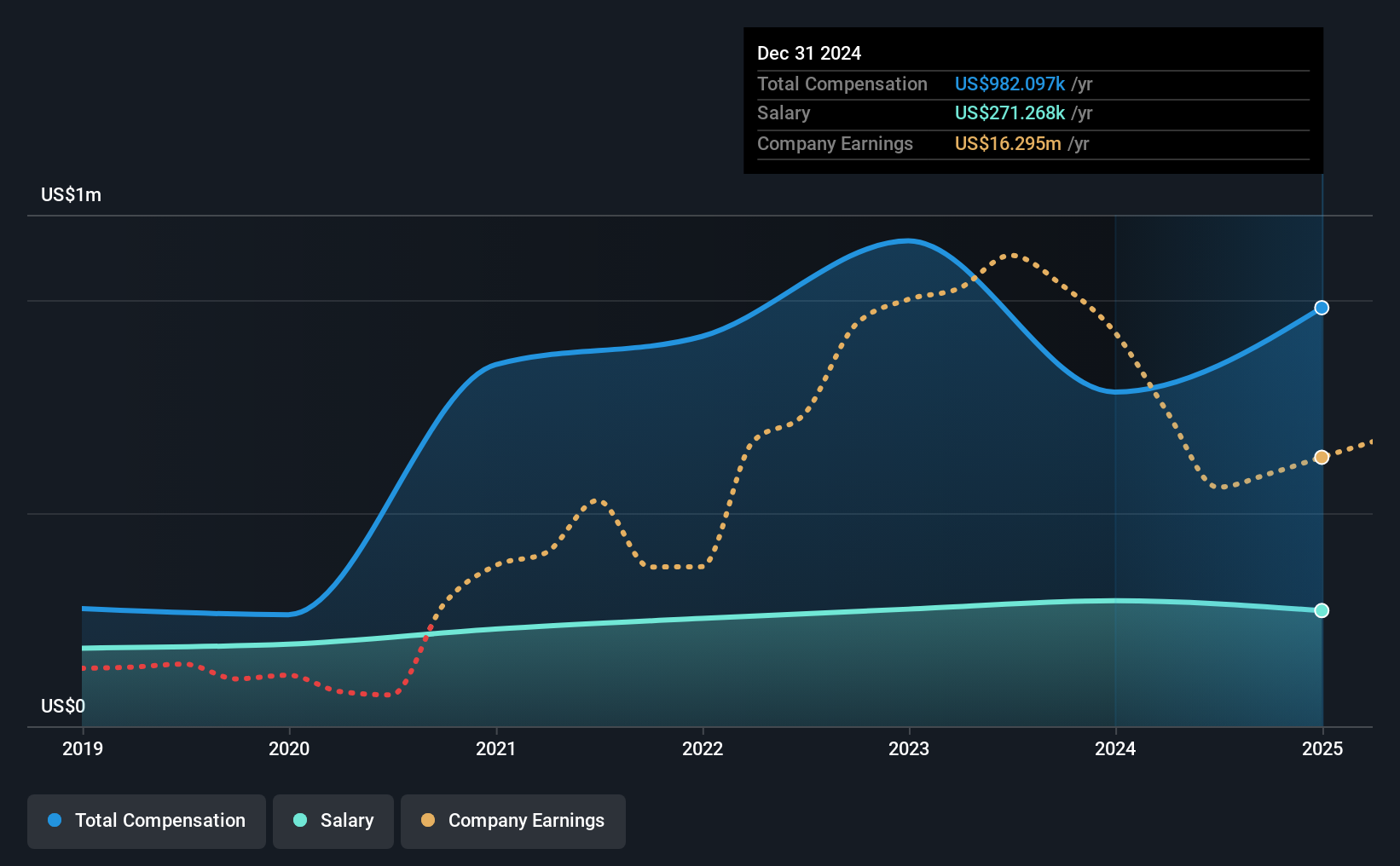Click the US$1m y-axis label
The width and height of the screenshot is (1400, 866).
(71, 195)
